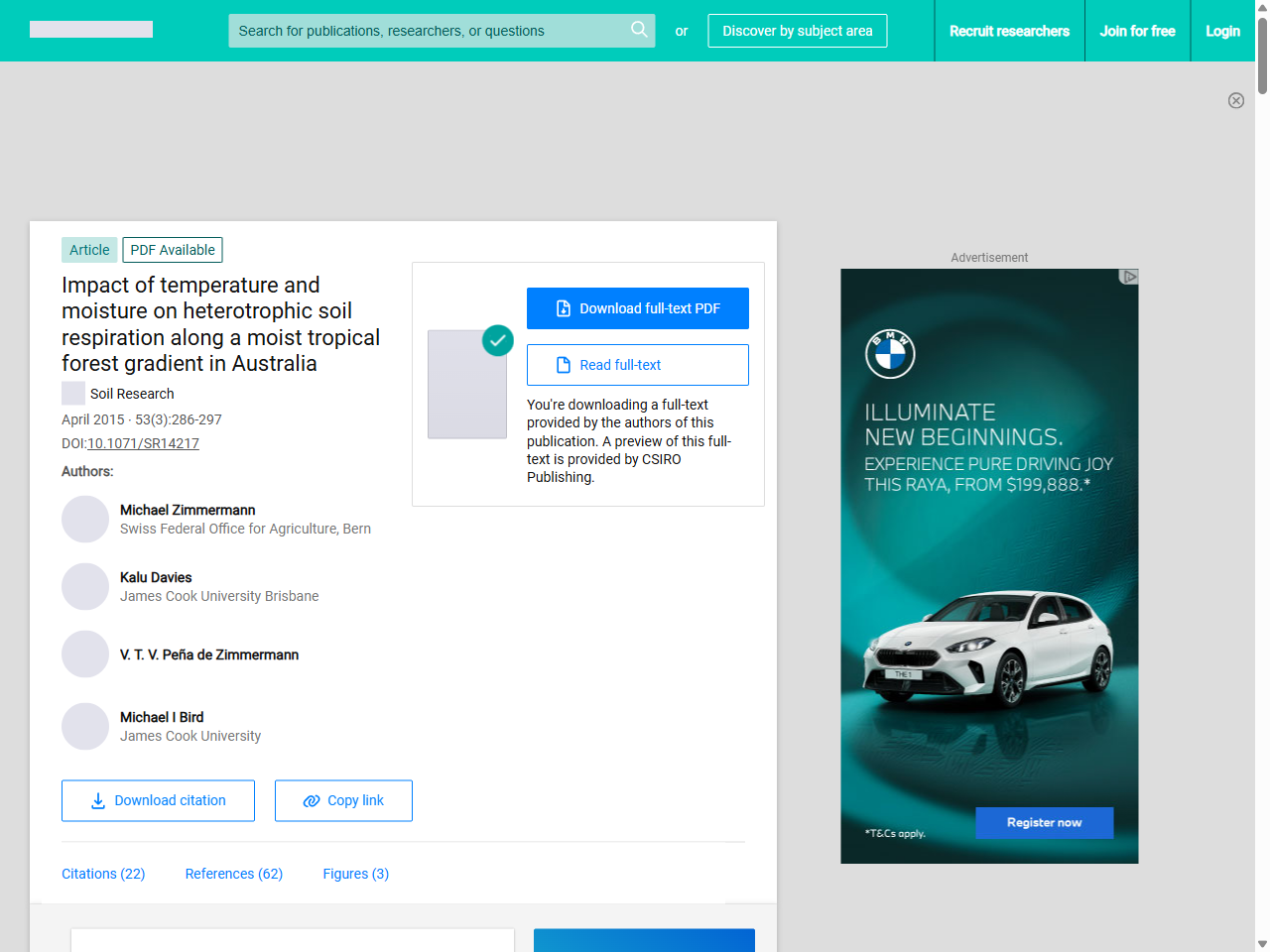Image resolution: width=1270 pixels, height=952 pixels.
Task: Click Download citation button
Action: click(158, 800)
